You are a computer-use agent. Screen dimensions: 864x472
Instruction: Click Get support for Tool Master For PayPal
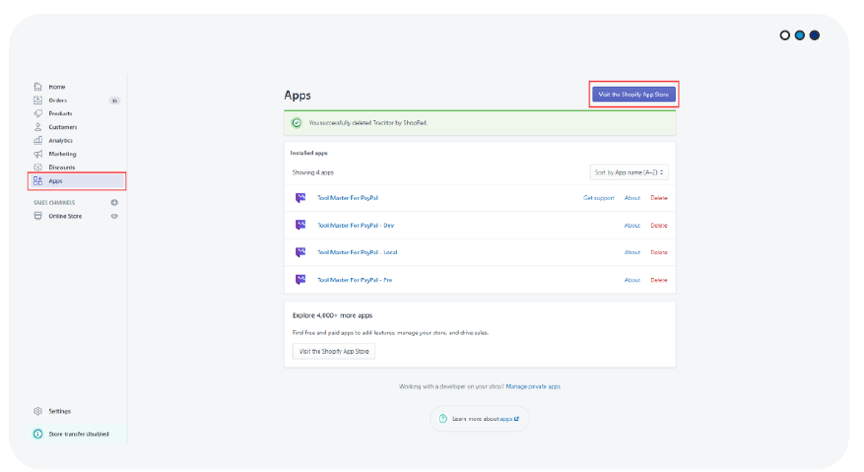point(598,198)
